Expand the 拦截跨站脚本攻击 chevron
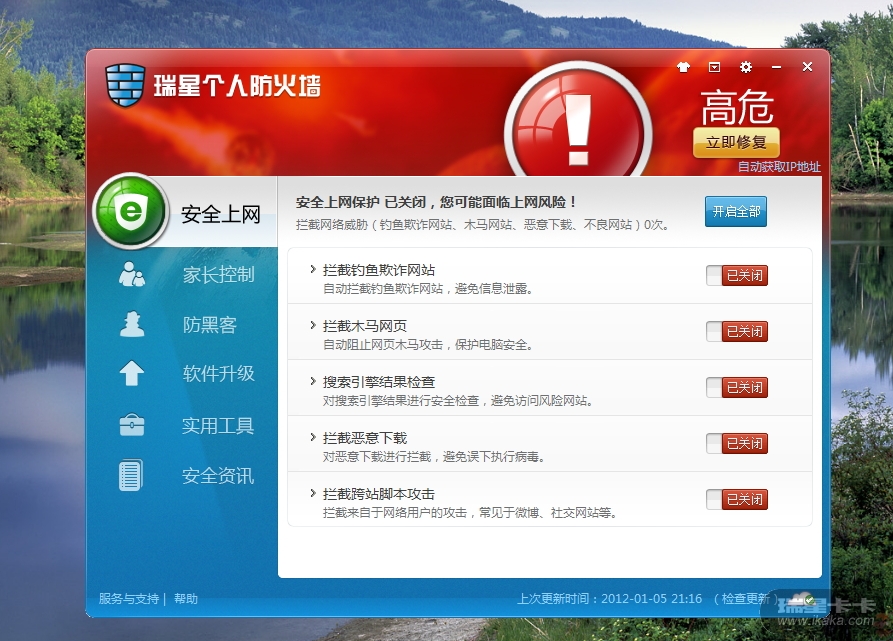 (313, 493)
